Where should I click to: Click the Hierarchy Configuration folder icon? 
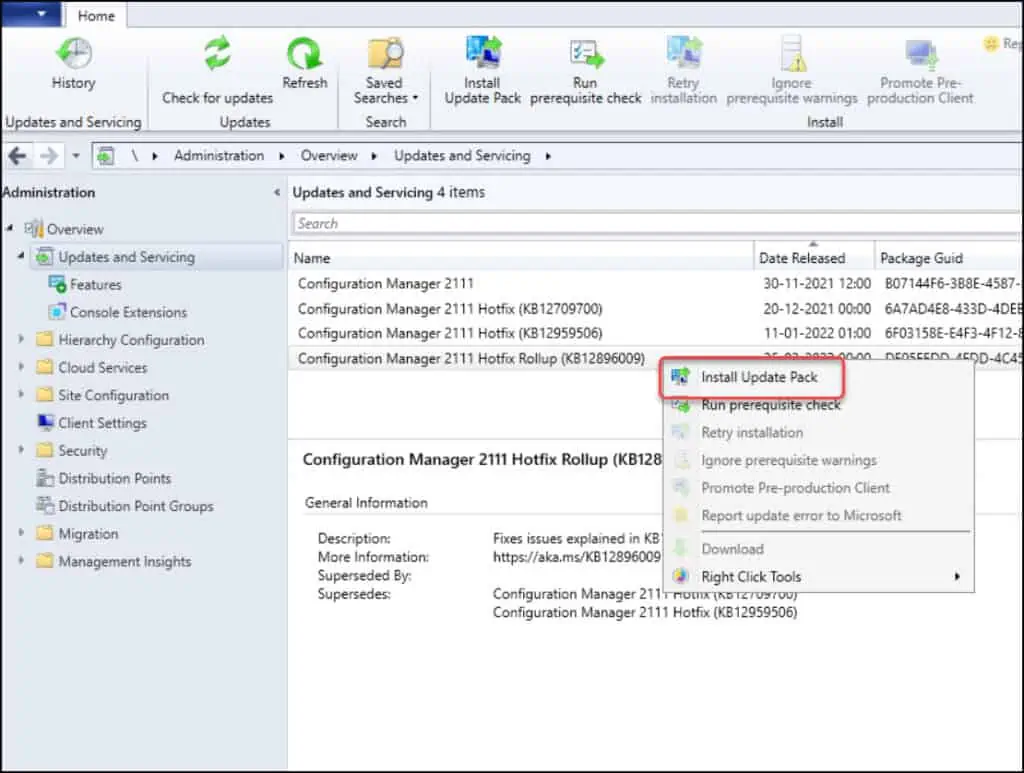click(x=45, y=339)
